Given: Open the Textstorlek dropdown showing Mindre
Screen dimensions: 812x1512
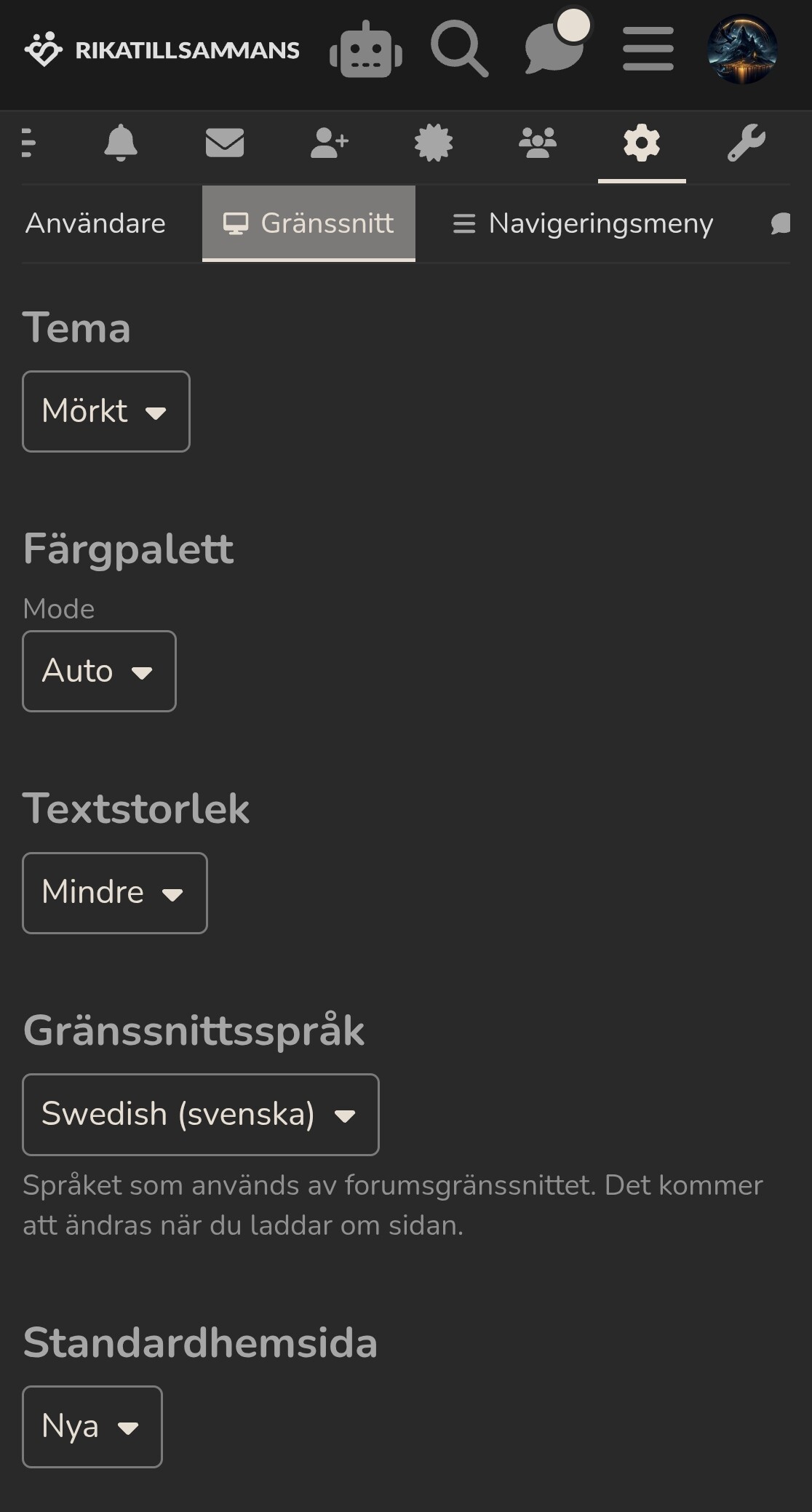Looking at the screenshot, I should [115, 893].
